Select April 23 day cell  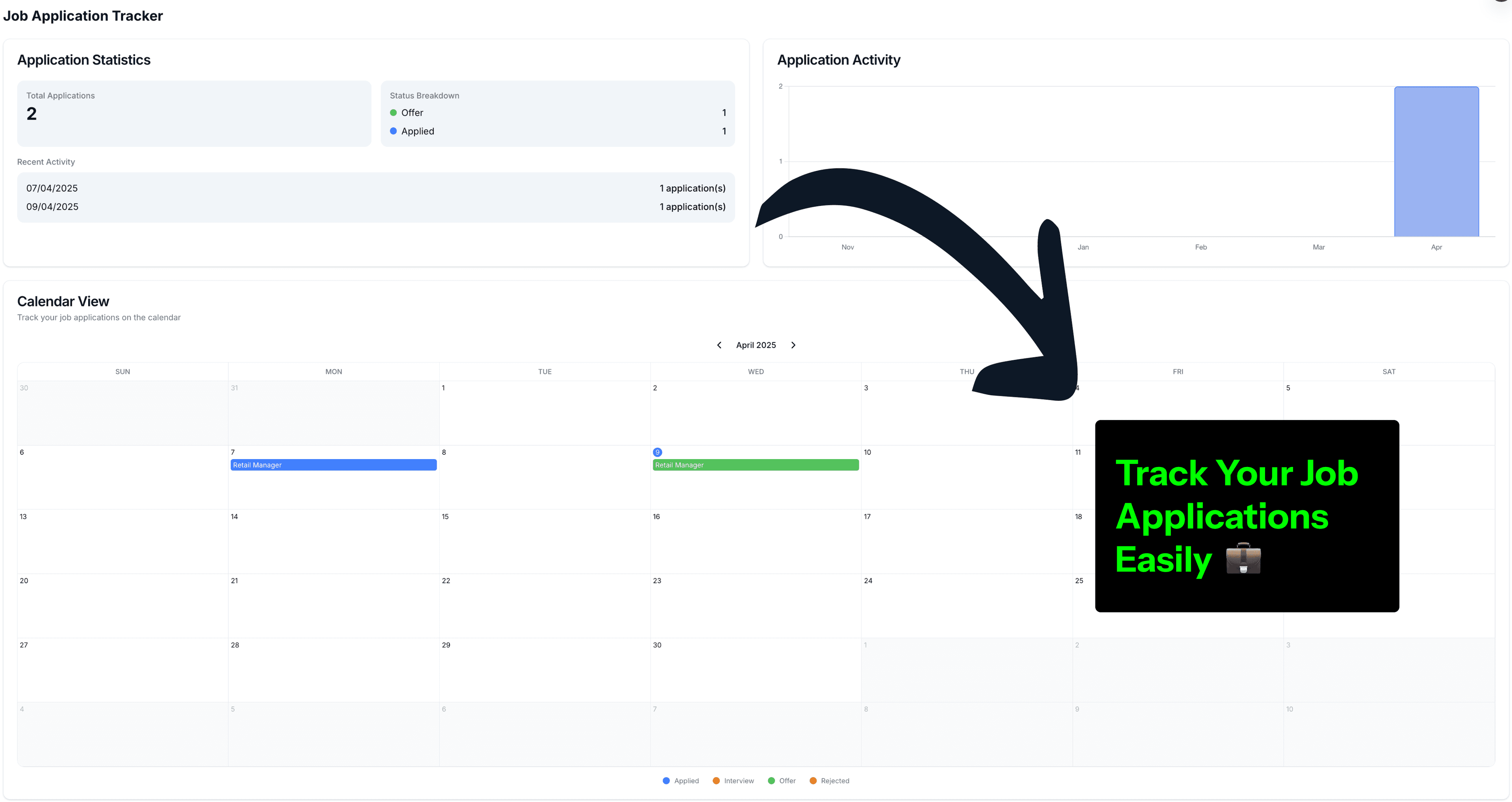[x=756, y=606]
